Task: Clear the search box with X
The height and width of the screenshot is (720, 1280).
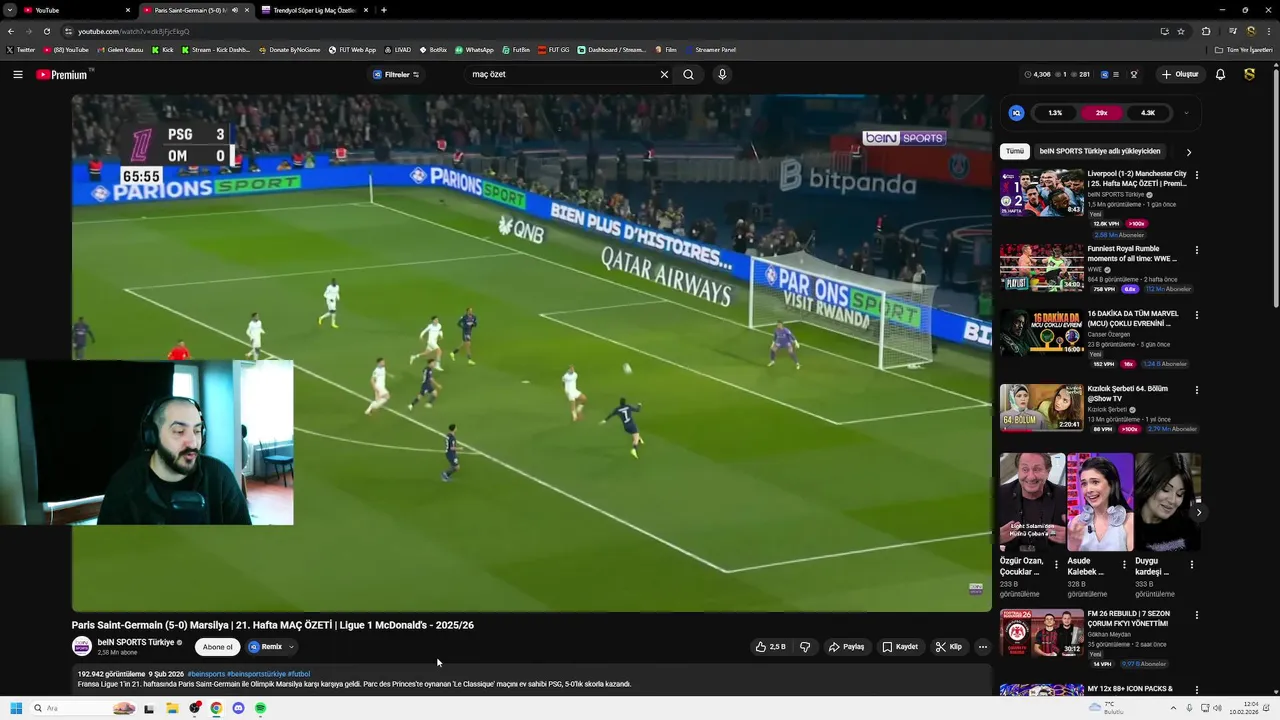Action: point(664,74)
